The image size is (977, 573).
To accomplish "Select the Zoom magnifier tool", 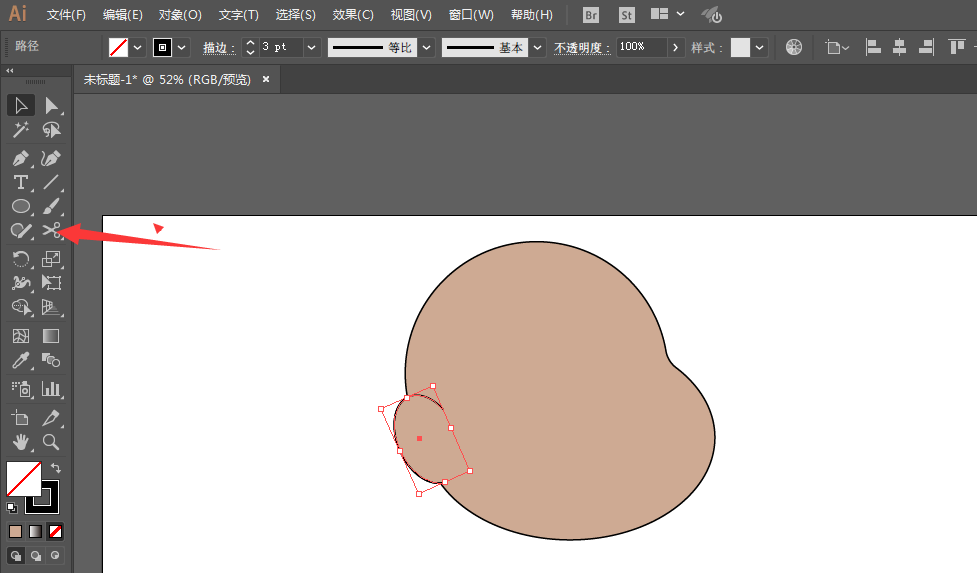I will point(51,441).
